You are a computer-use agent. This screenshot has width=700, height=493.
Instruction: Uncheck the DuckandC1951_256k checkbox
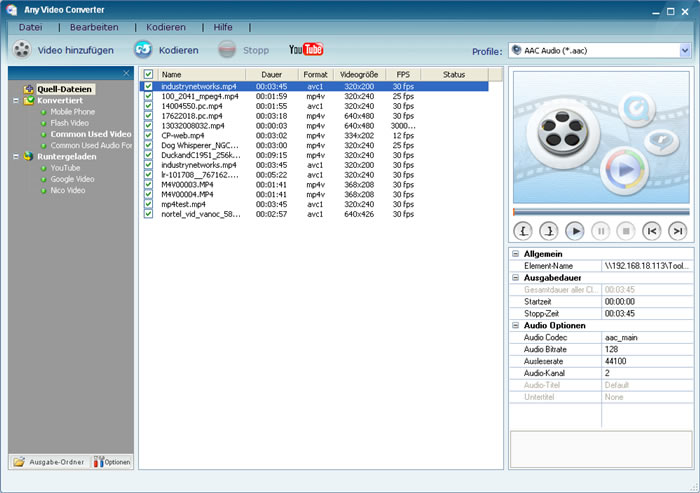tap(148, 155)
